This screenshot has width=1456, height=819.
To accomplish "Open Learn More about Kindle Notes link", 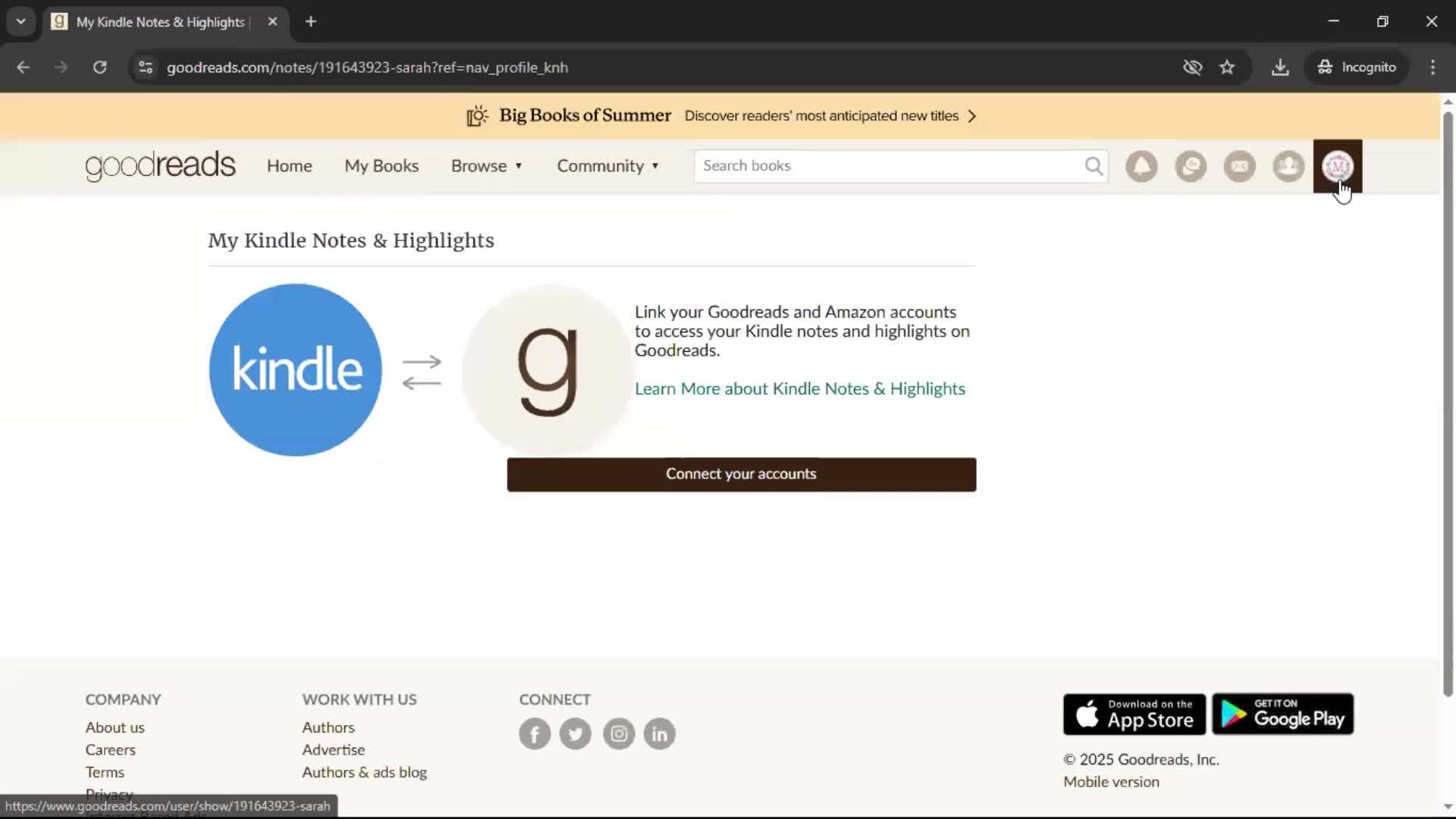I will click(x=800, y=389).
